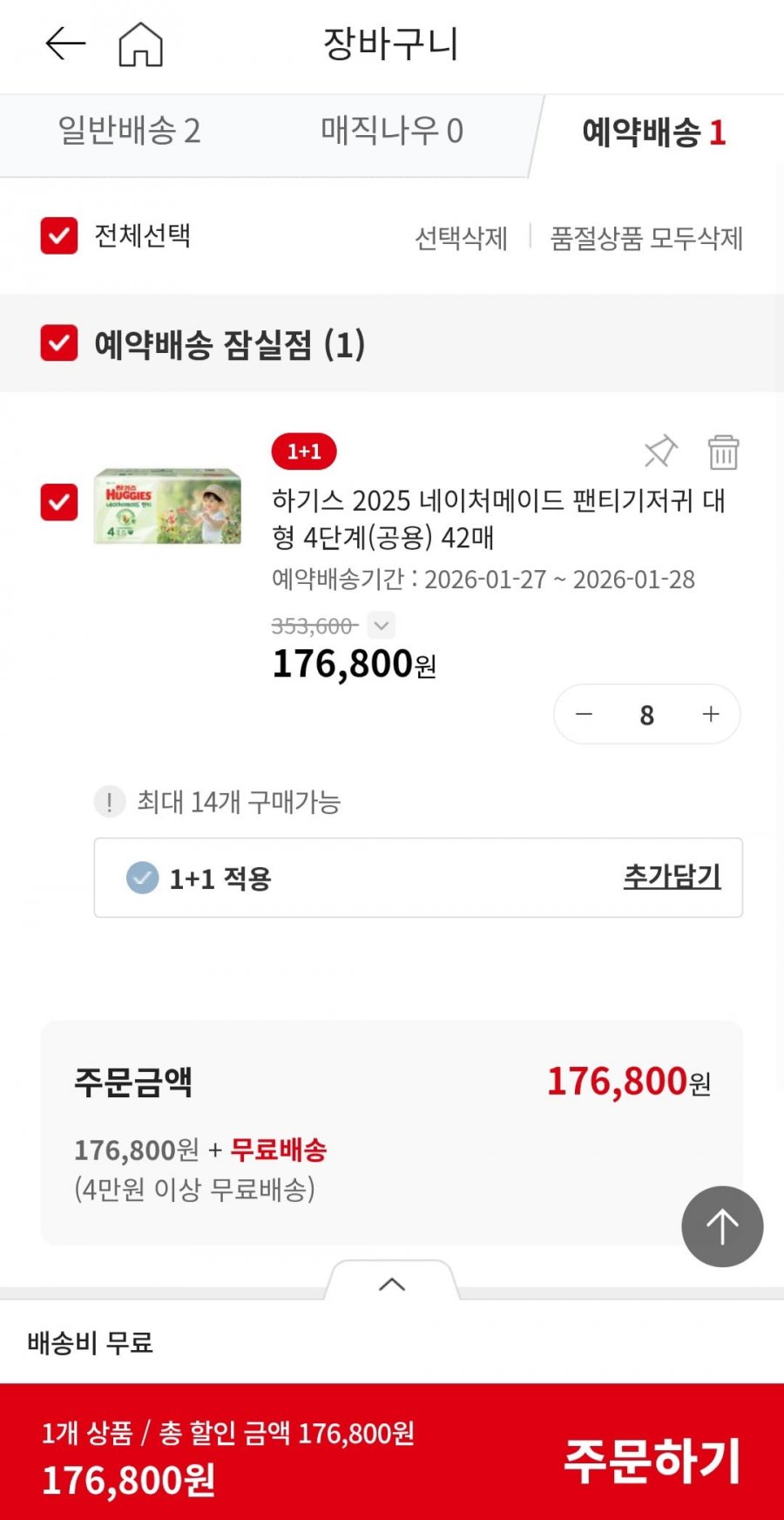
Task: Delete the Huggies item with trash icon
Action: coord(723,452)
